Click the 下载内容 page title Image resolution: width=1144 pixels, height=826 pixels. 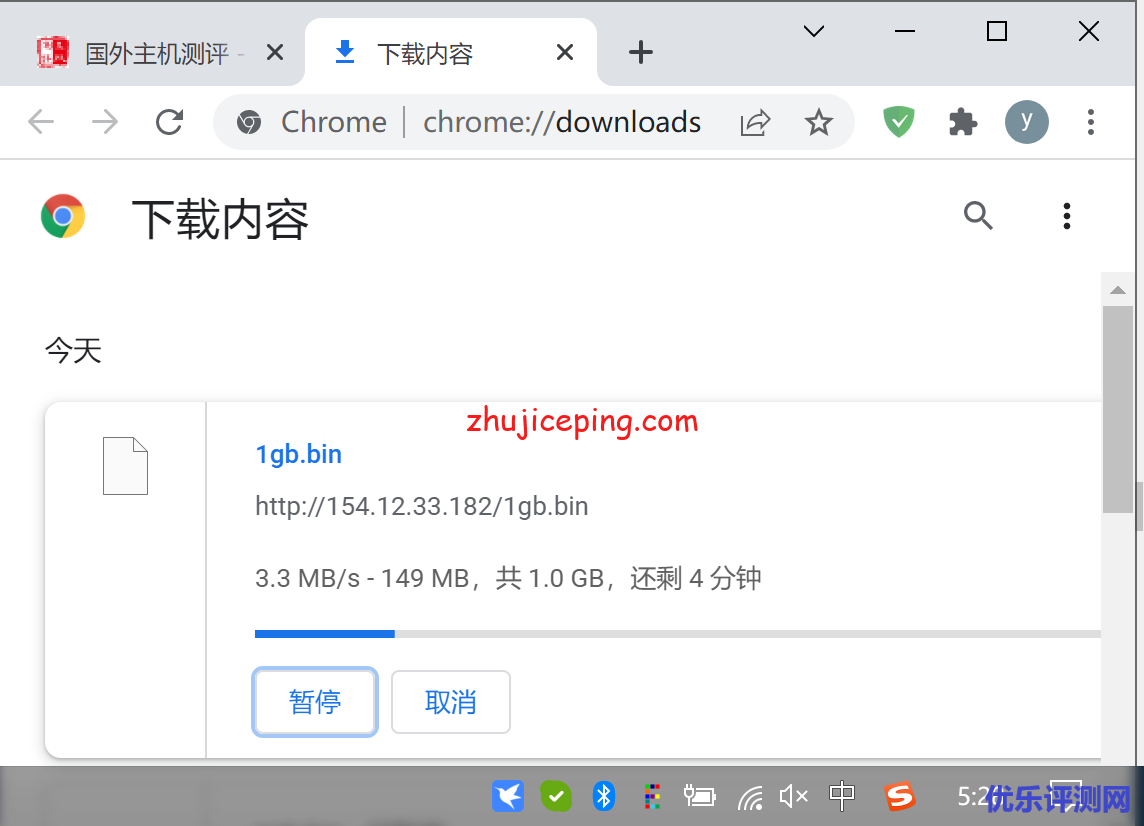tap(220, 220)
